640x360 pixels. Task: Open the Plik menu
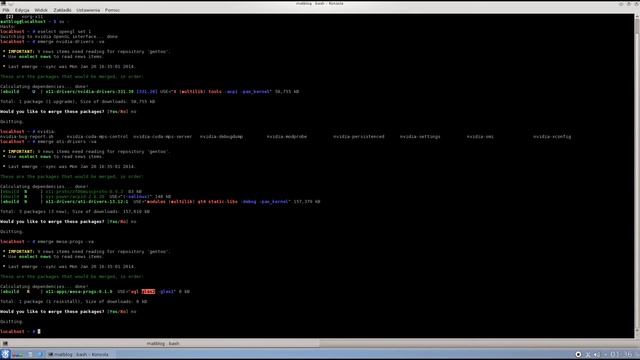[6, 10]
